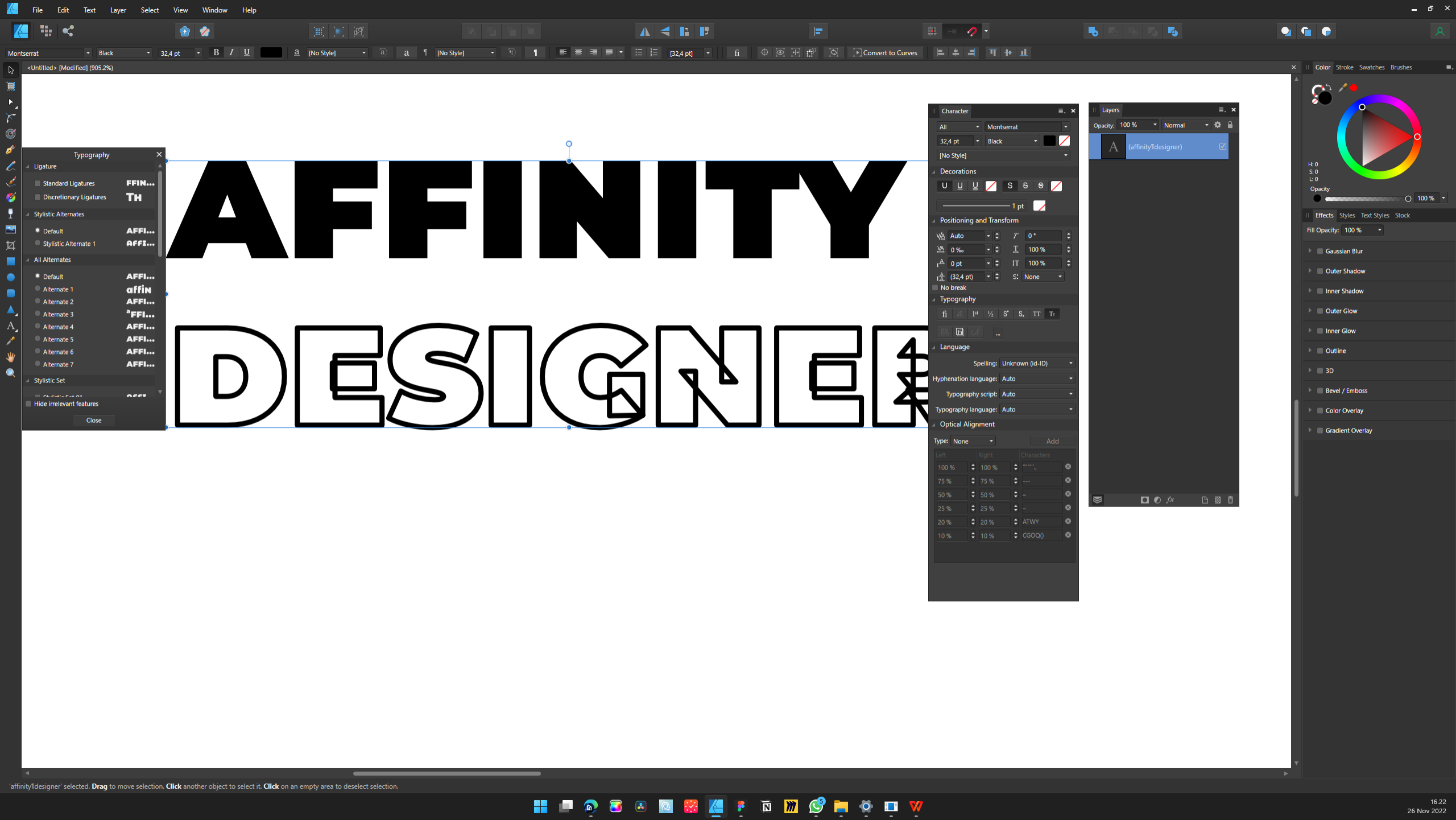Open the Spelling language dropdown
Screen dimensions: 1456x820
[1037, 363]
